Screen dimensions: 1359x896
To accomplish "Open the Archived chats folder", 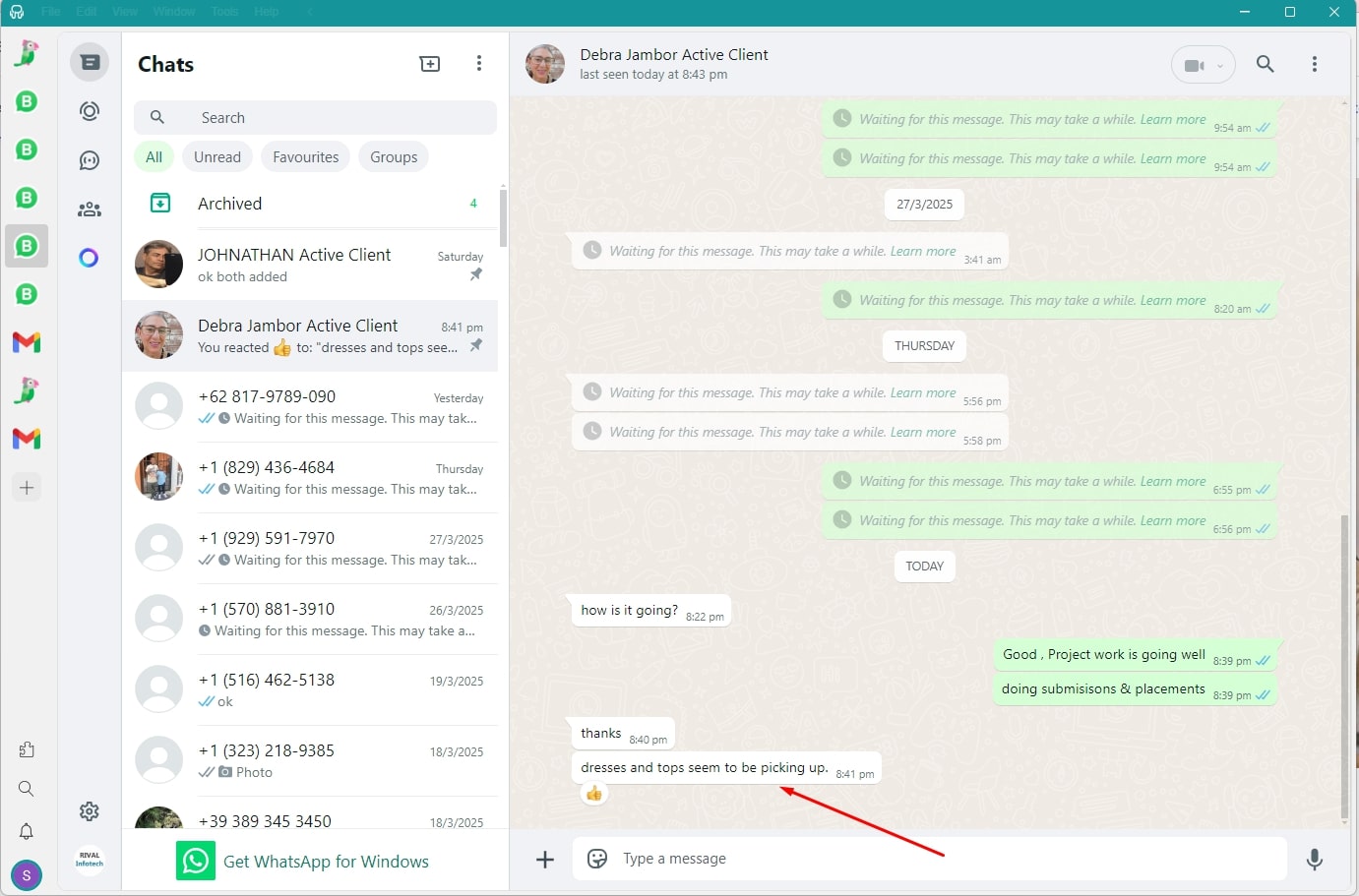I will tap(229, 204).
